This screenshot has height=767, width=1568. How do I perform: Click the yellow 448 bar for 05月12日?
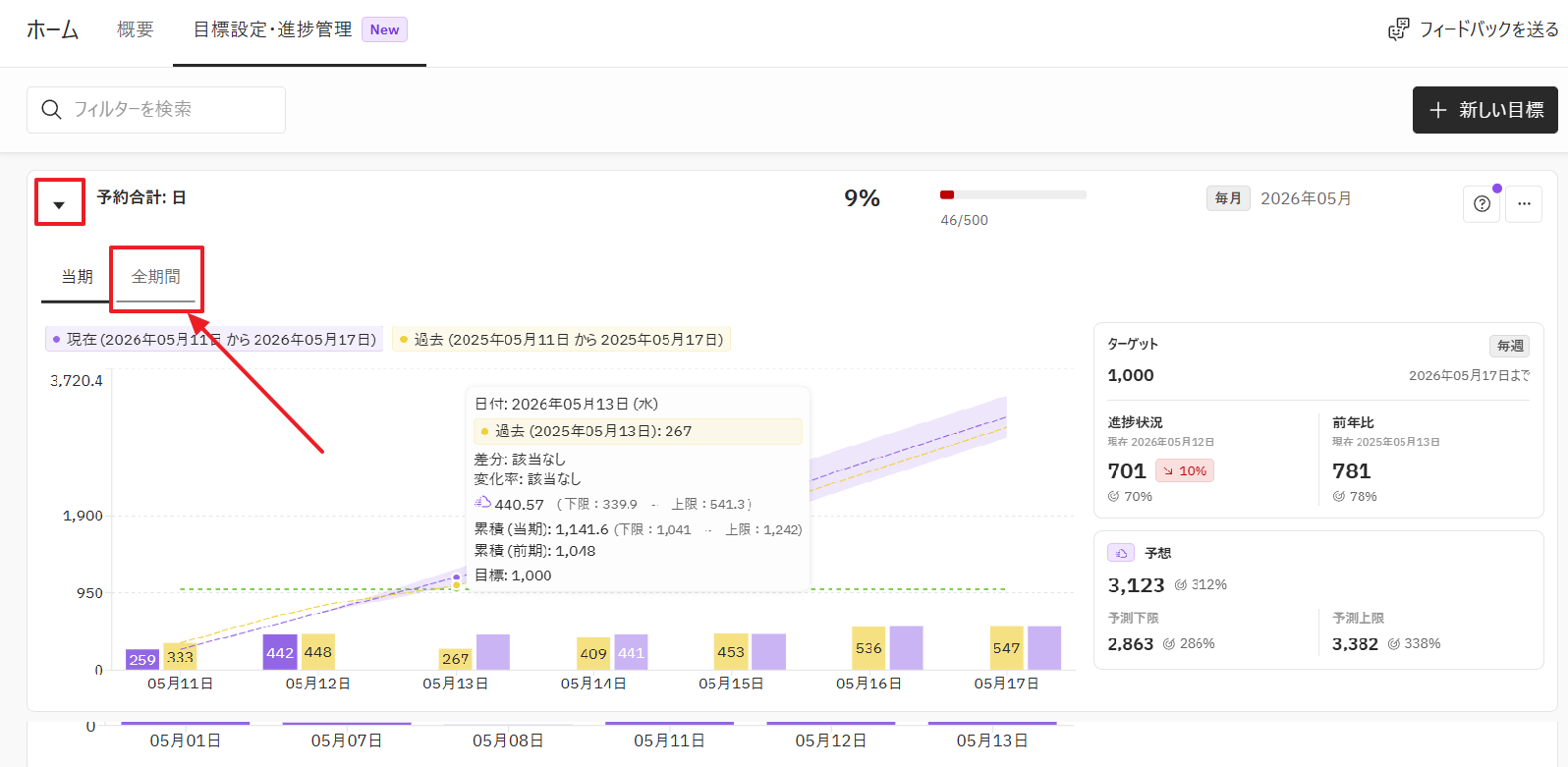(318, 652)
